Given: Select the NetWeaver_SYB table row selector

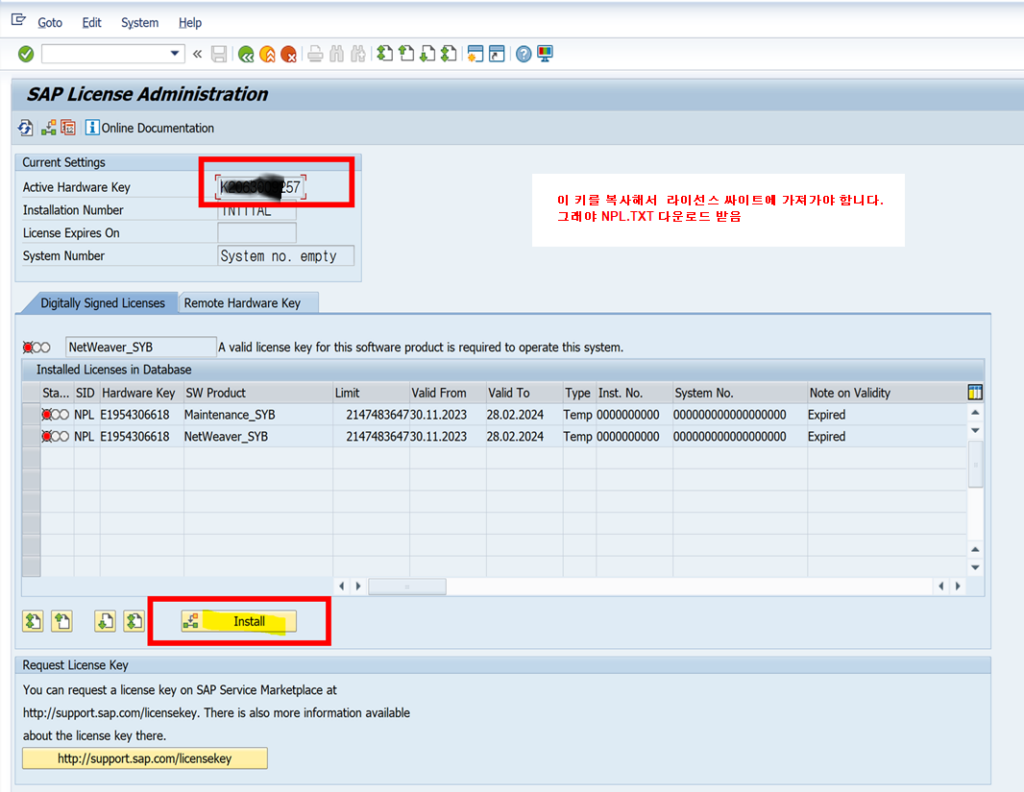Looking at the screenshot, I should (31, 436).
